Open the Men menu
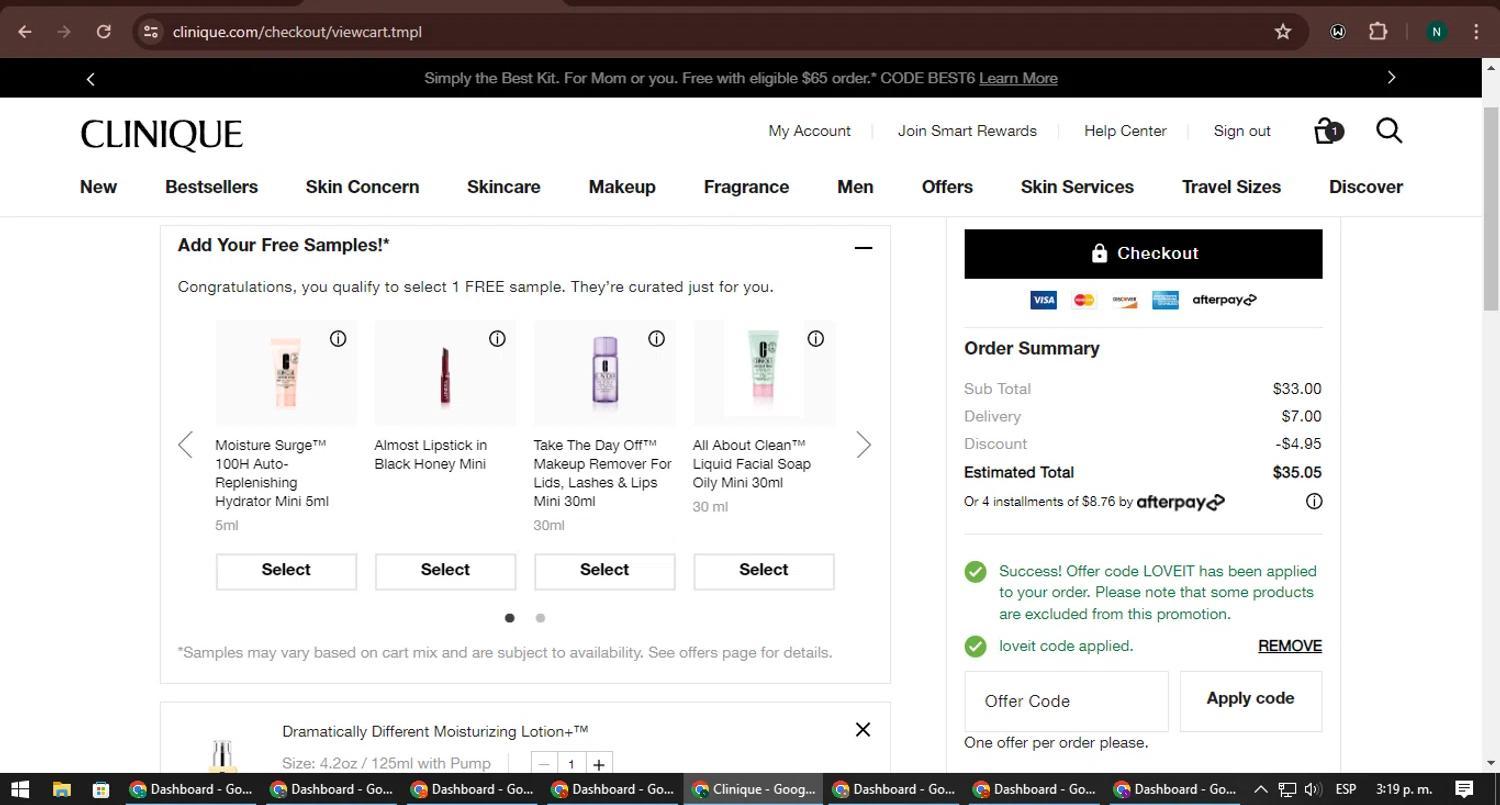 855,187
